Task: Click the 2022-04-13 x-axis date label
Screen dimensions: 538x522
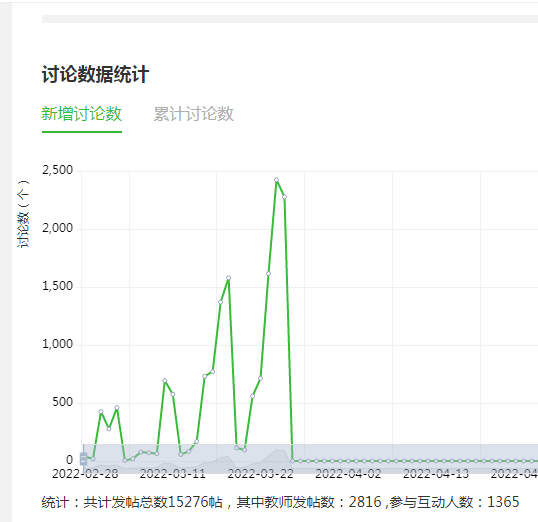Action: pos(436,474)
